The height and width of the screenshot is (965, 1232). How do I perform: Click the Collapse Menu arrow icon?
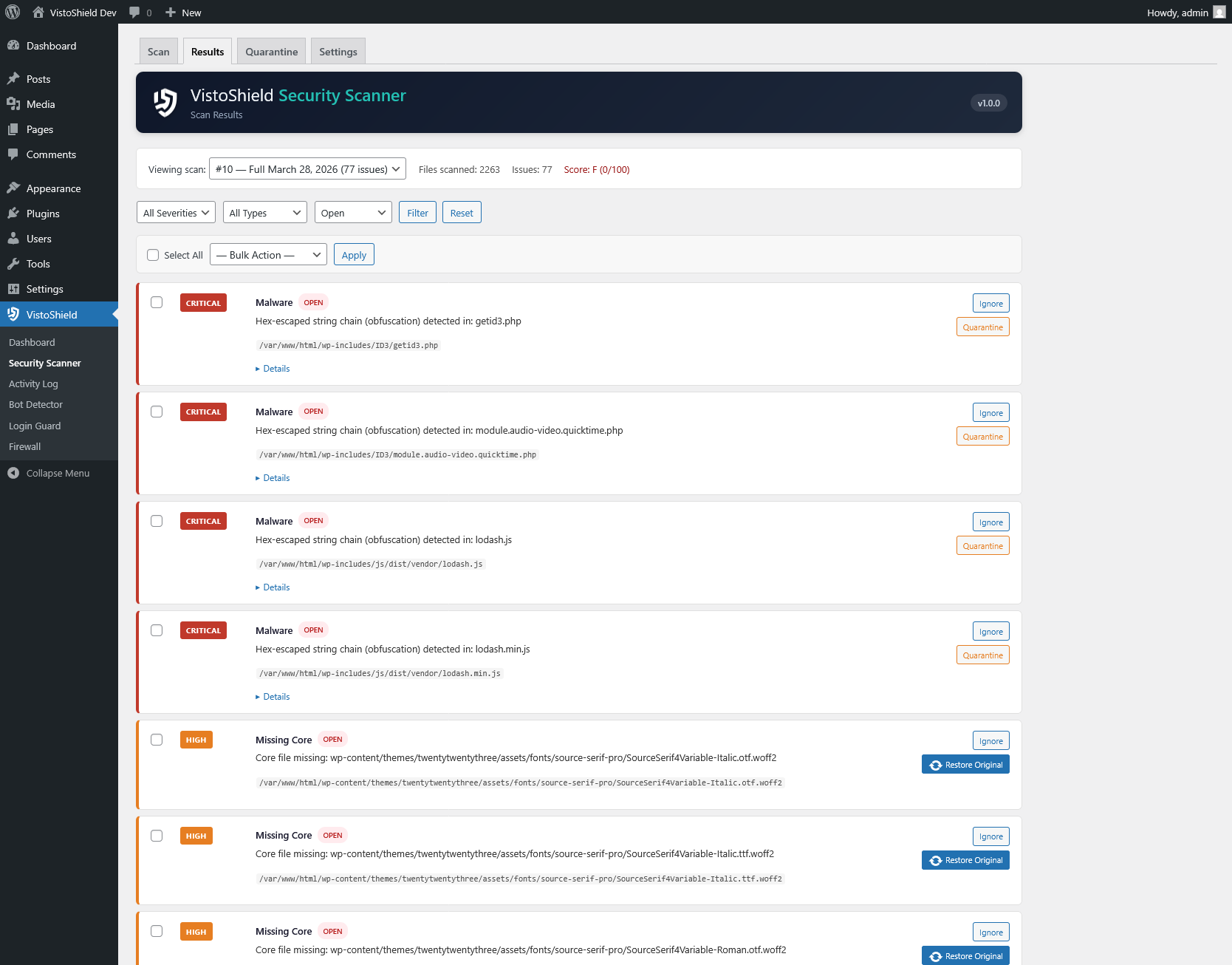(x=13, y=473)
